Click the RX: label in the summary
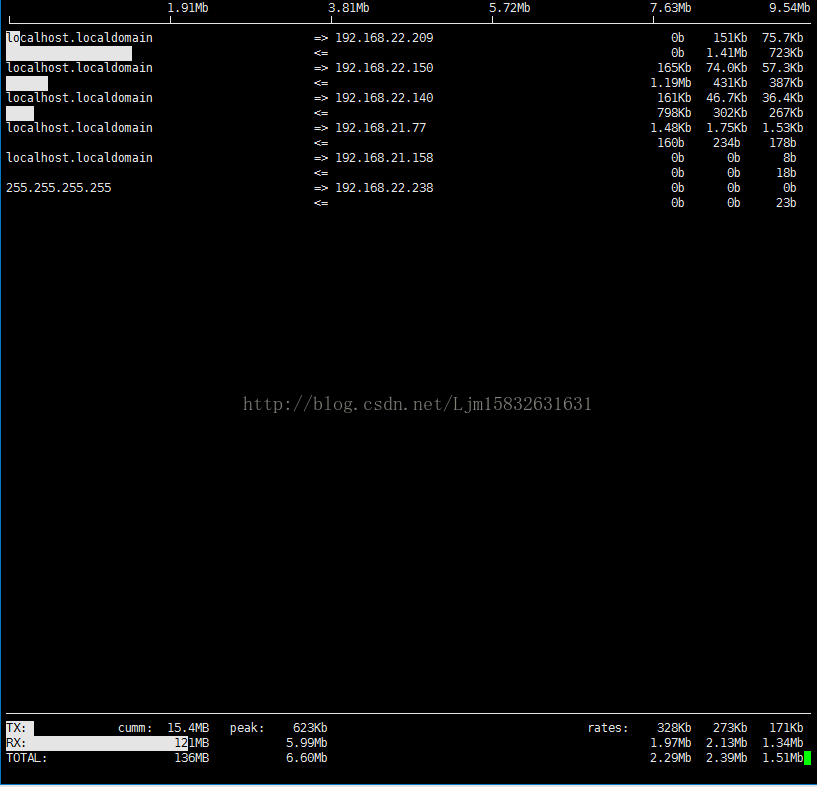 pyautogui.click(x=16, y=743)
